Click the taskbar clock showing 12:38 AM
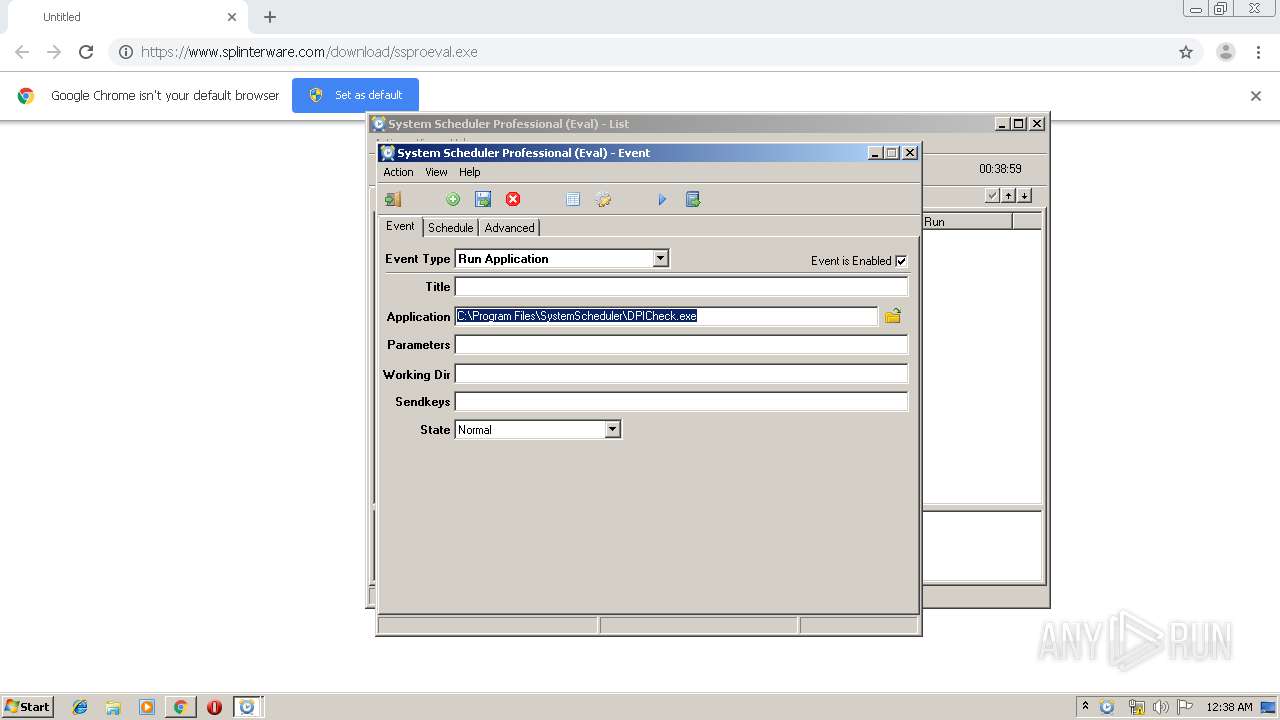1280x720 pixels. [1229, 707]
